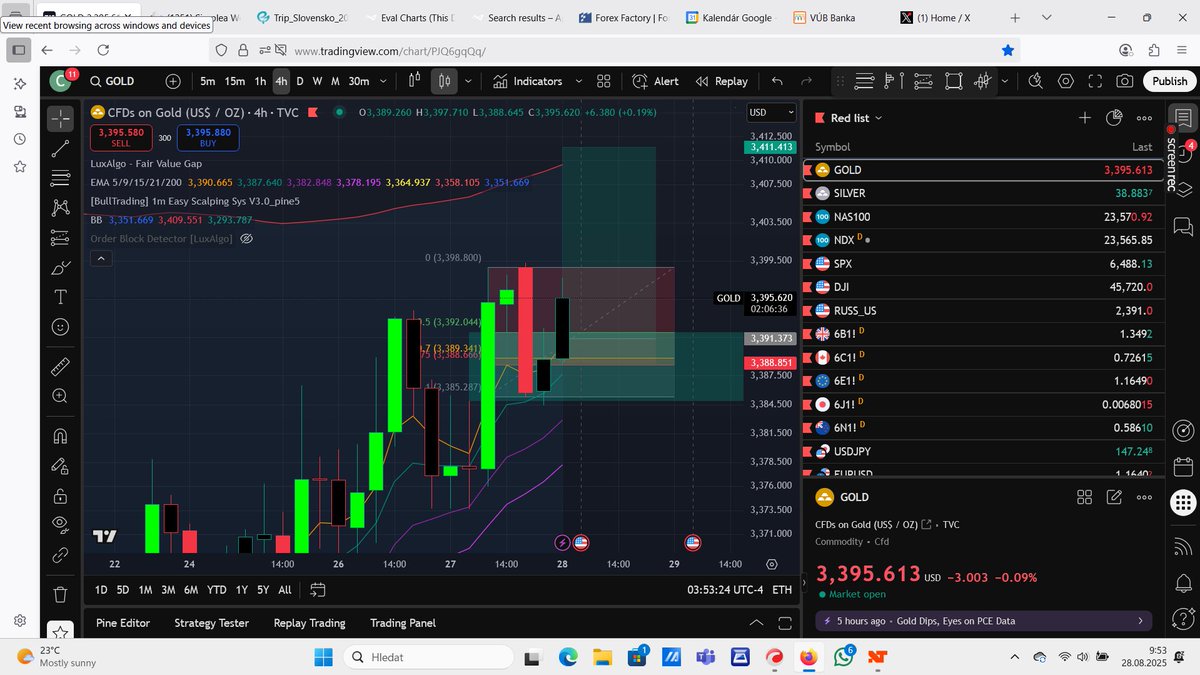Select the brush drawing tool
Viewport: 1200px width, 675px height.
pos(61,267)
